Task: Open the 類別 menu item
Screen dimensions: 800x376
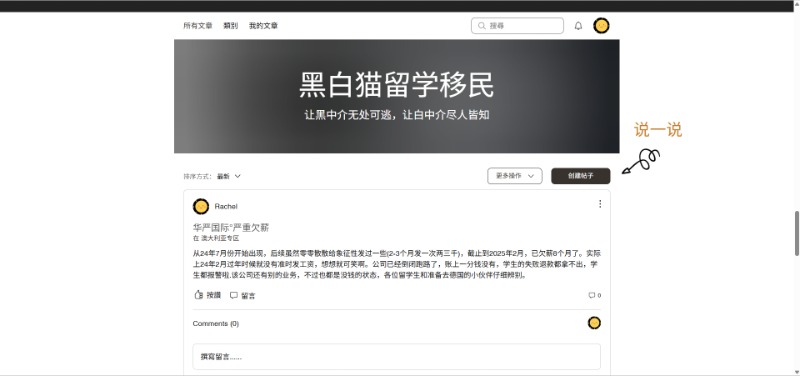Action: click(231, 26)
